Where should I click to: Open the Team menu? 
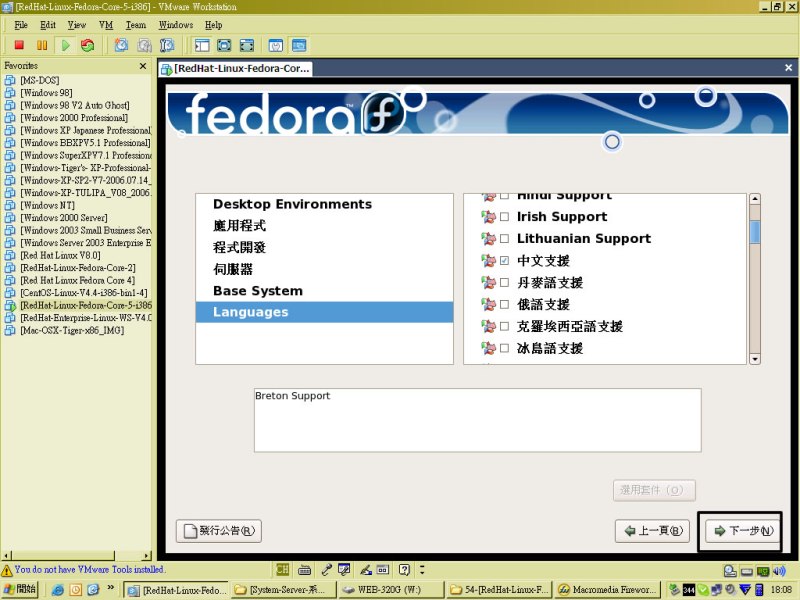click(135, 24)
